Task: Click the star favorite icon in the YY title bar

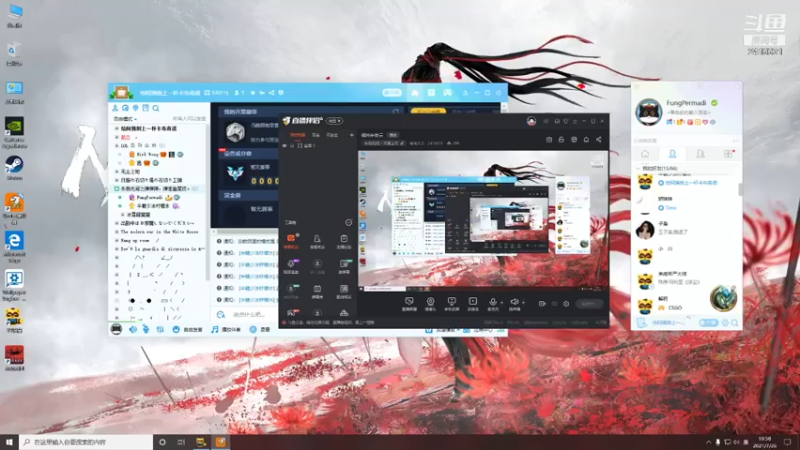Action: pyautogui.click(x=253, y=93)
